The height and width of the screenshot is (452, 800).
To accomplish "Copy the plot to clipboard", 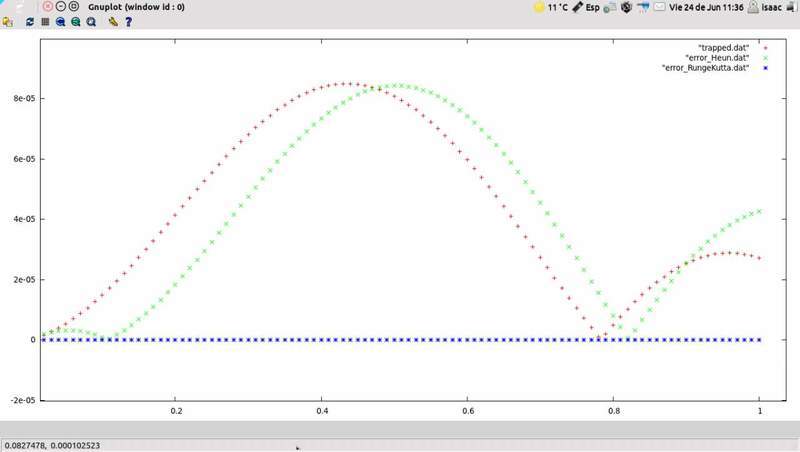I will 8,21.
